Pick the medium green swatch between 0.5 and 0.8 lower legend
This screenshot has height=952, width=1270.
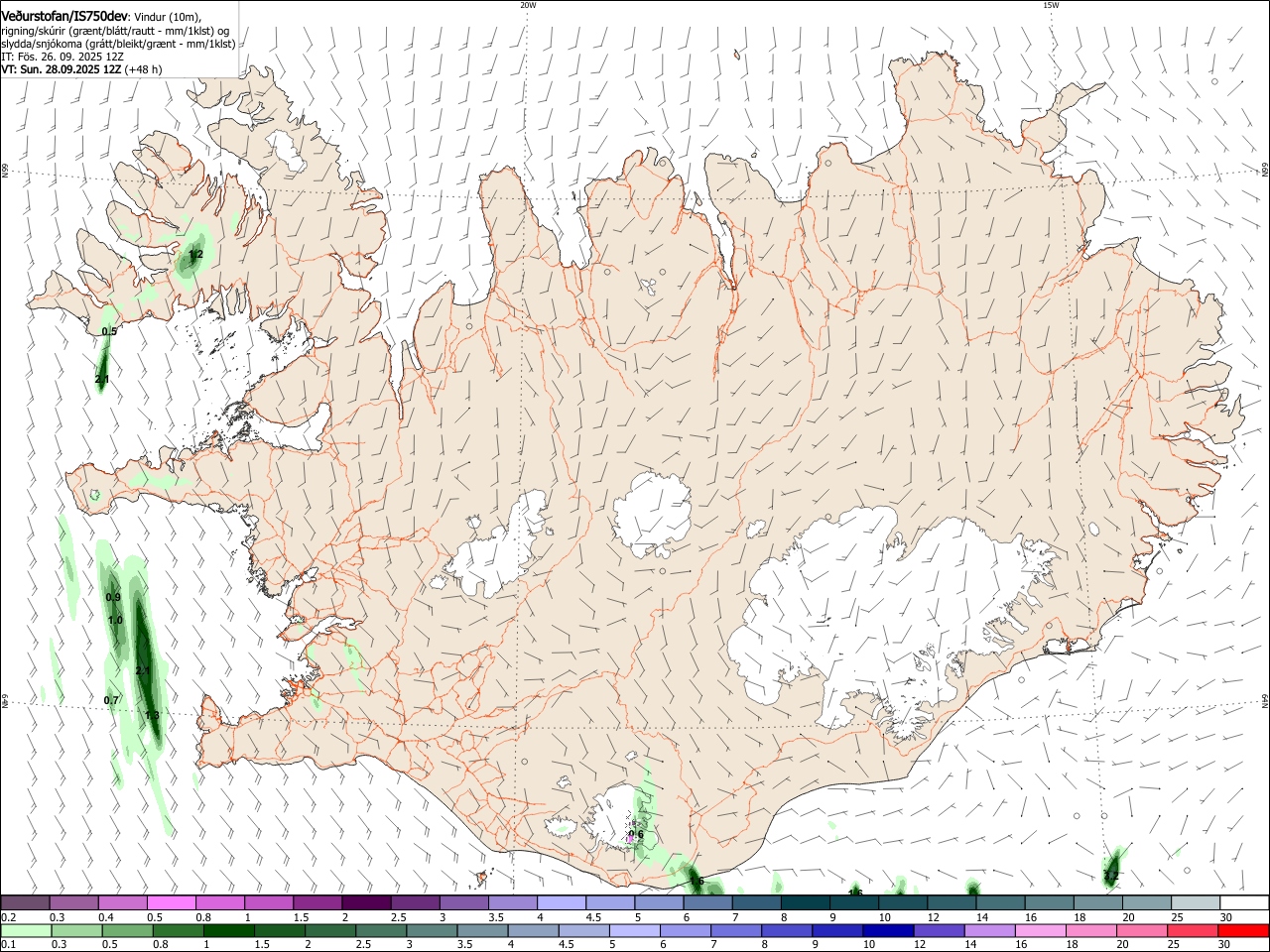[x=127, y=930]
